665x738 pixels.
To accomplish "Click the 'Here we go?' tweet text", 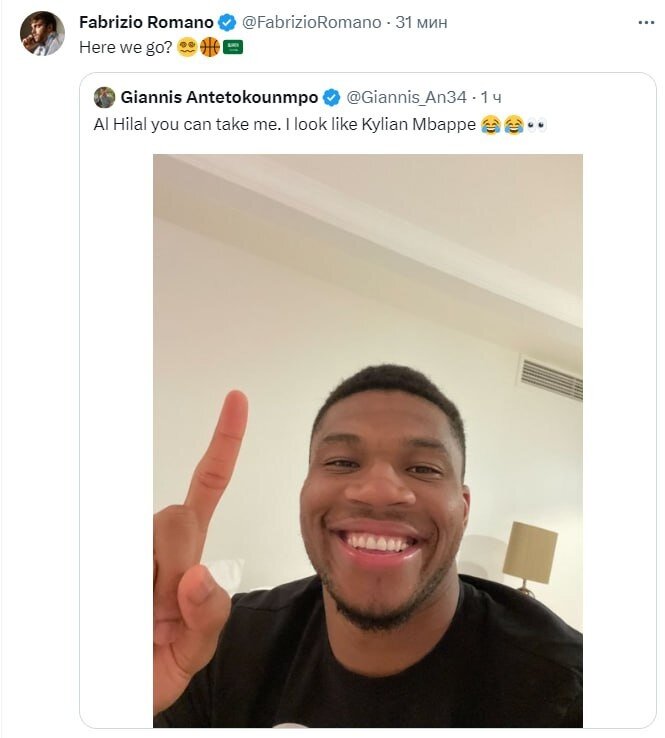I will tap(126, 47).
